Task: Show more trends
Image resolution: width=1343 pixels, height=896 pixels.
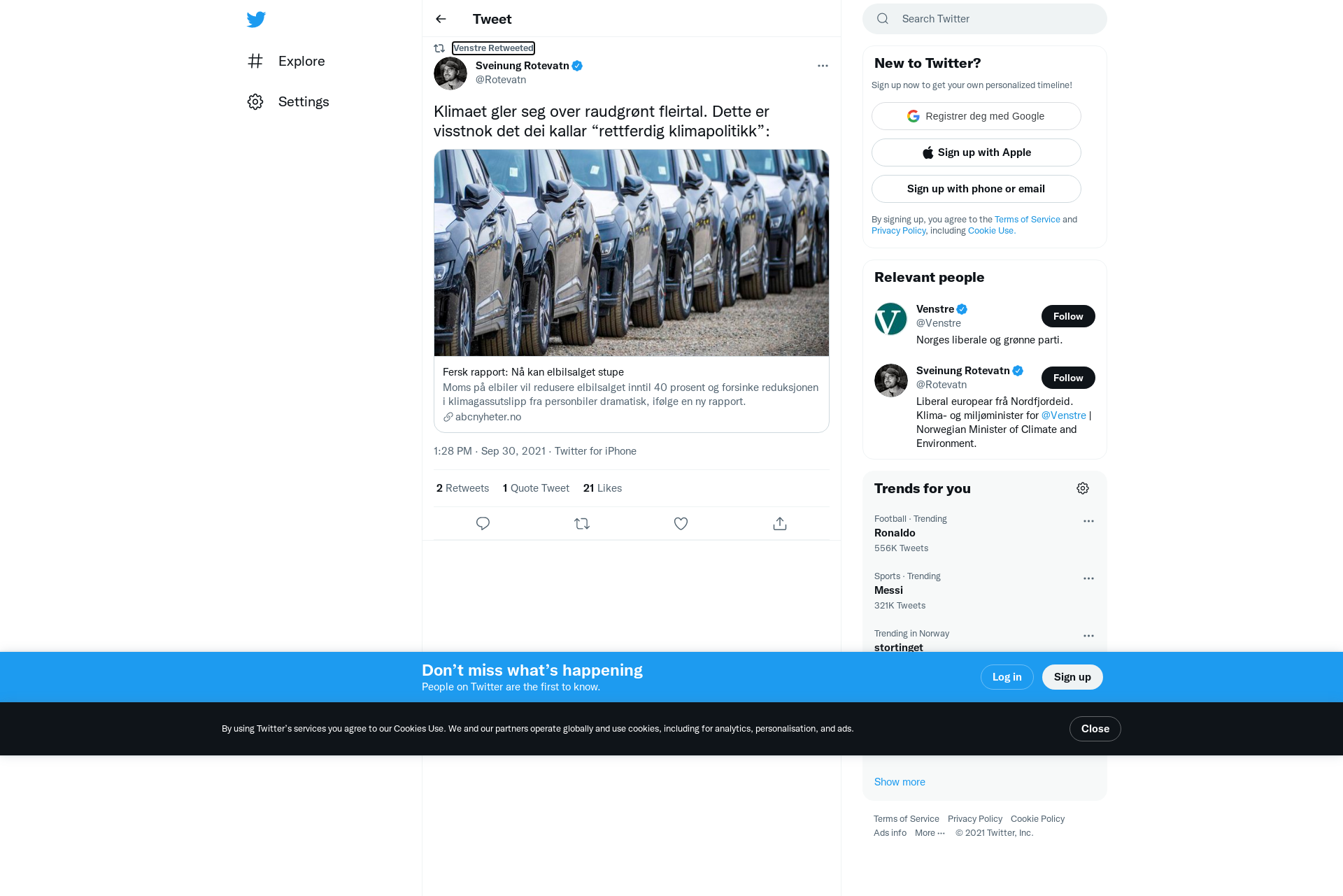Action: (x=900, y=782)
